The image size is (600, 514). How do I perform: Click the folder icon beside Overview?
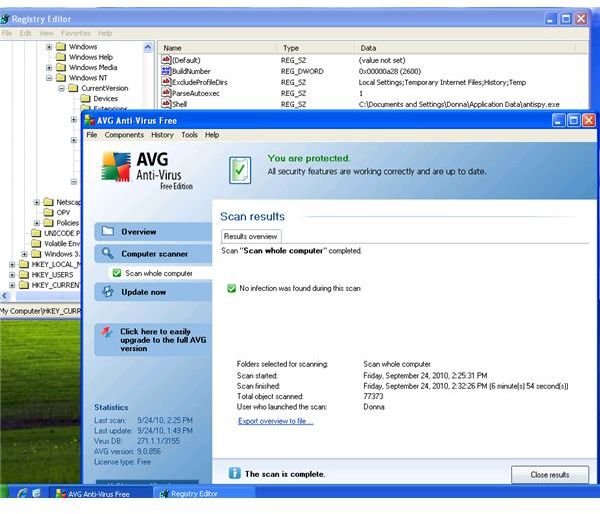(x=108, y=231)
